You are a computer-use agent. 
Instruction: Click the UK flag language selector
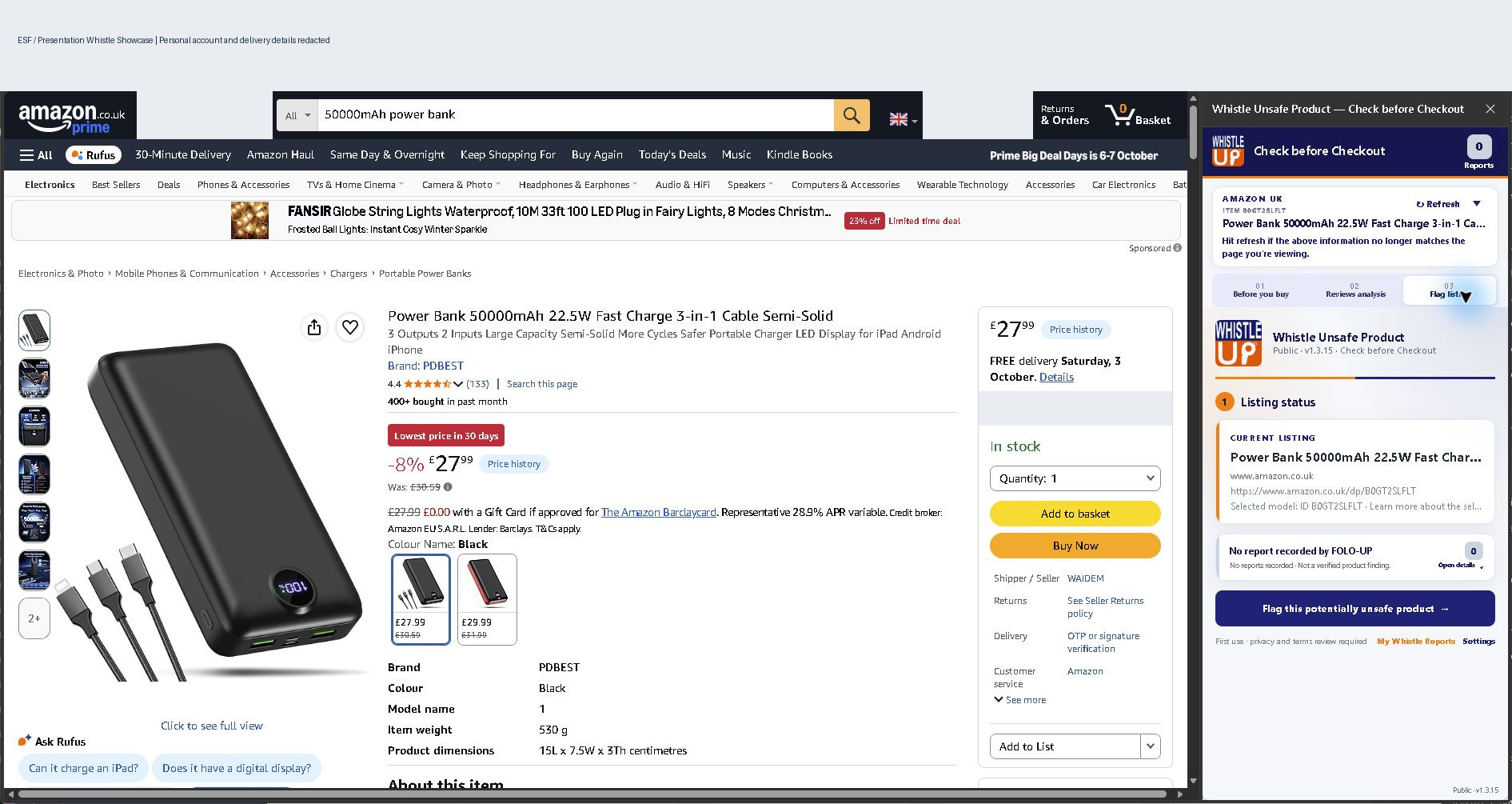point(904,119)
